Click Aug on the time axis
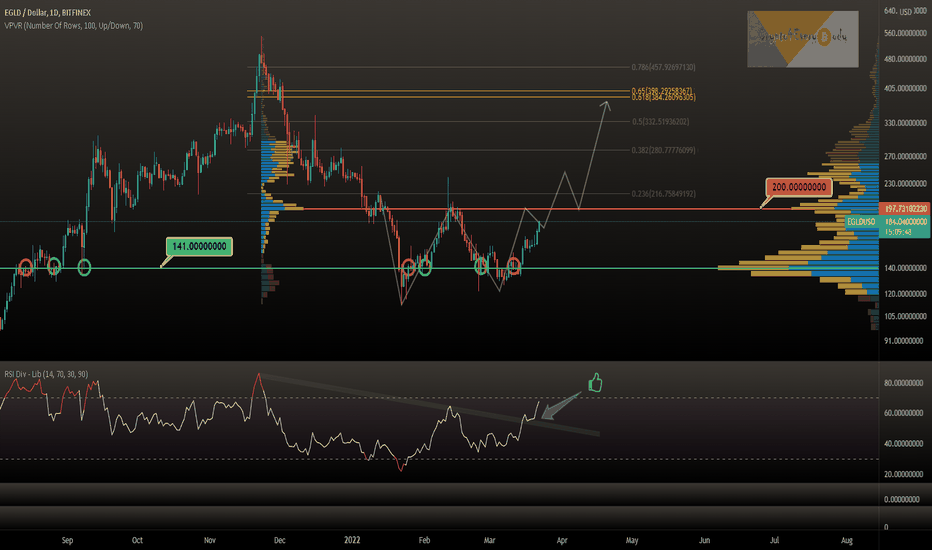932x550 pixels. (x=847, y=540)
